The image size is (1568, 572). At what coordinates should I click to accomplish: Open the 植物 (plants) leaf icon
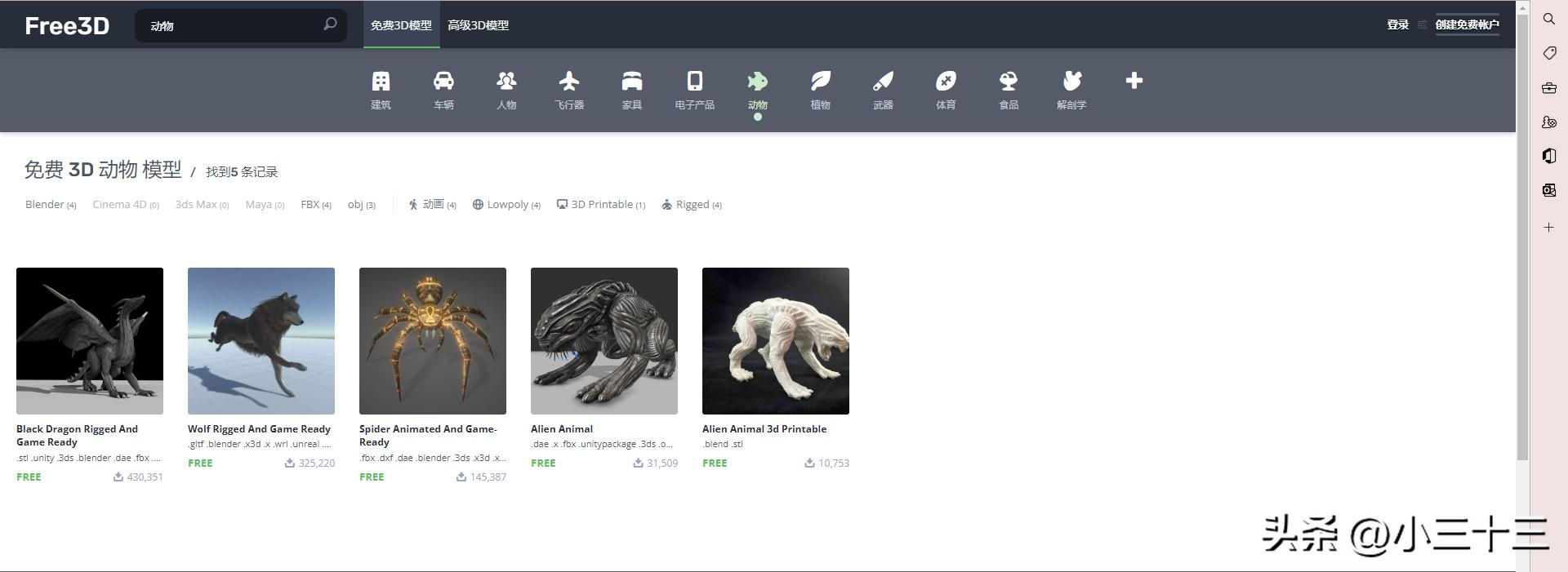[821, 82]
